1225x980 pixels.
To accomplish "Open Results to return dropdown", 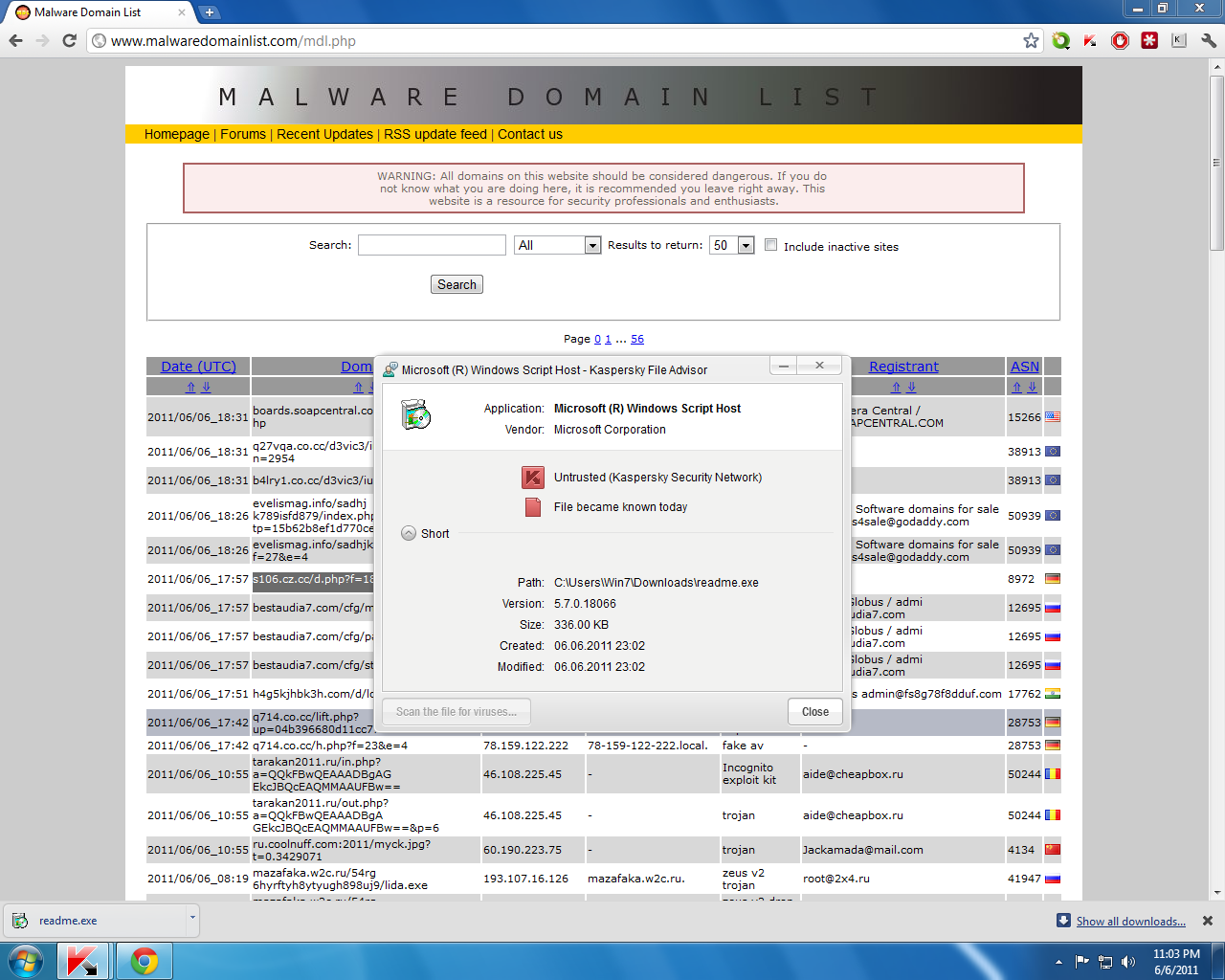I will point(732,245).
